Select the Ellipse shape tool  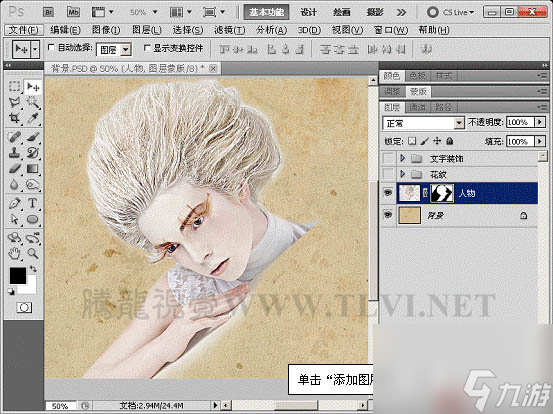pyautogui.click(x=33, y=219)
